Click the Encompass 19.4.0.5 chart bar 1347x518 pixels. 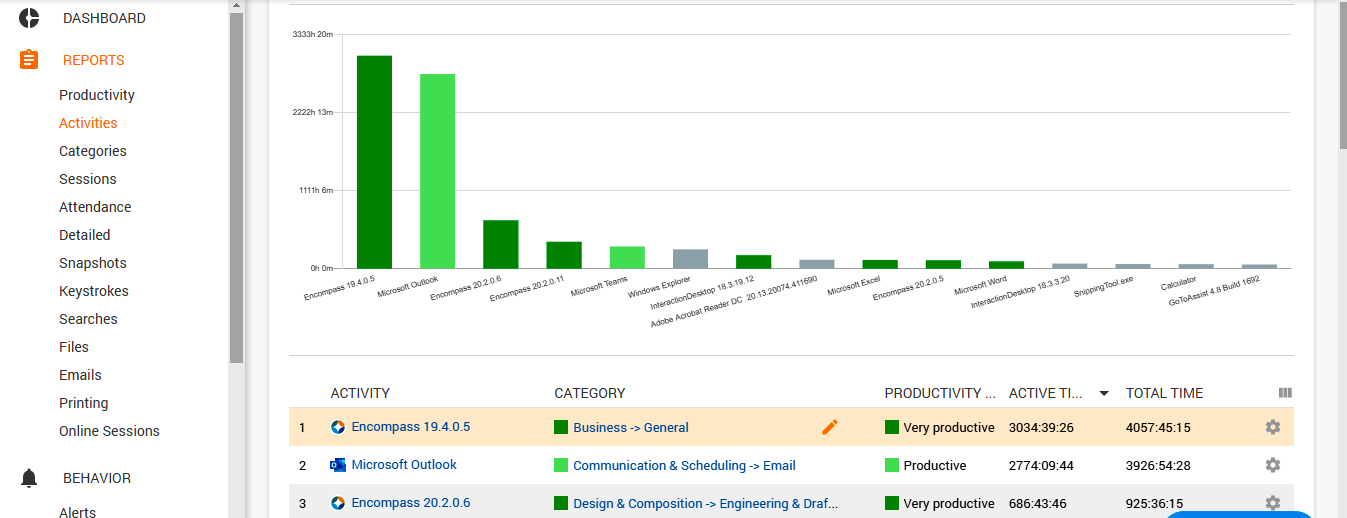[375, 162]
